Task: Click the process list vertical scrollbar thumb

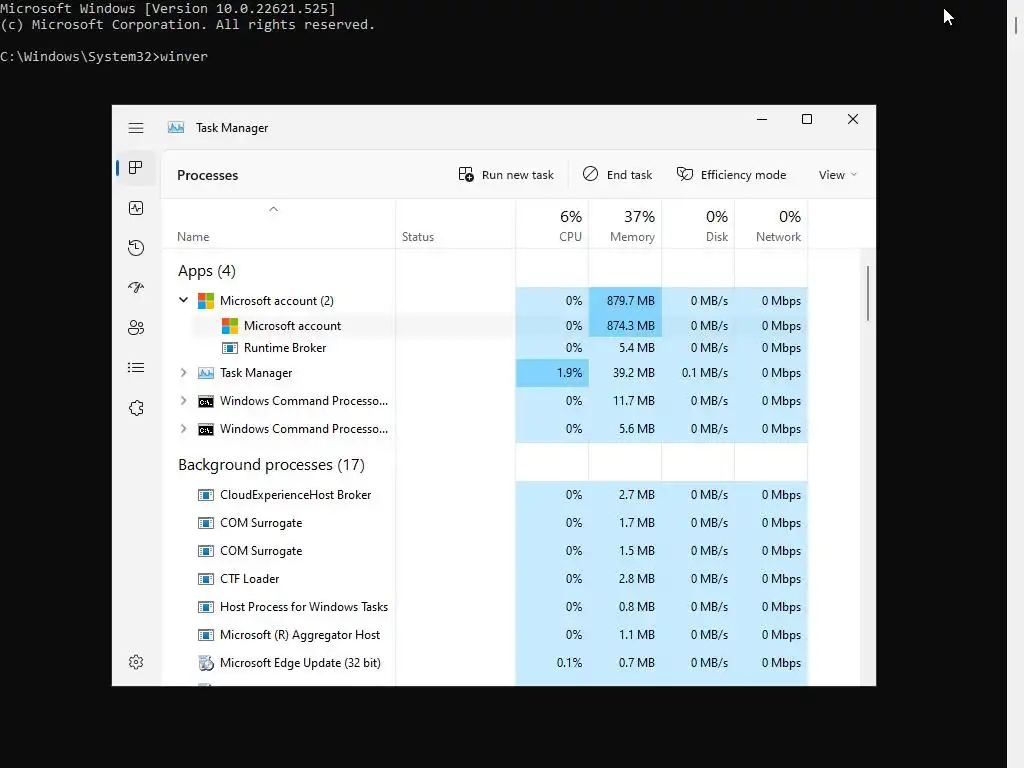Action: (868, 293)
